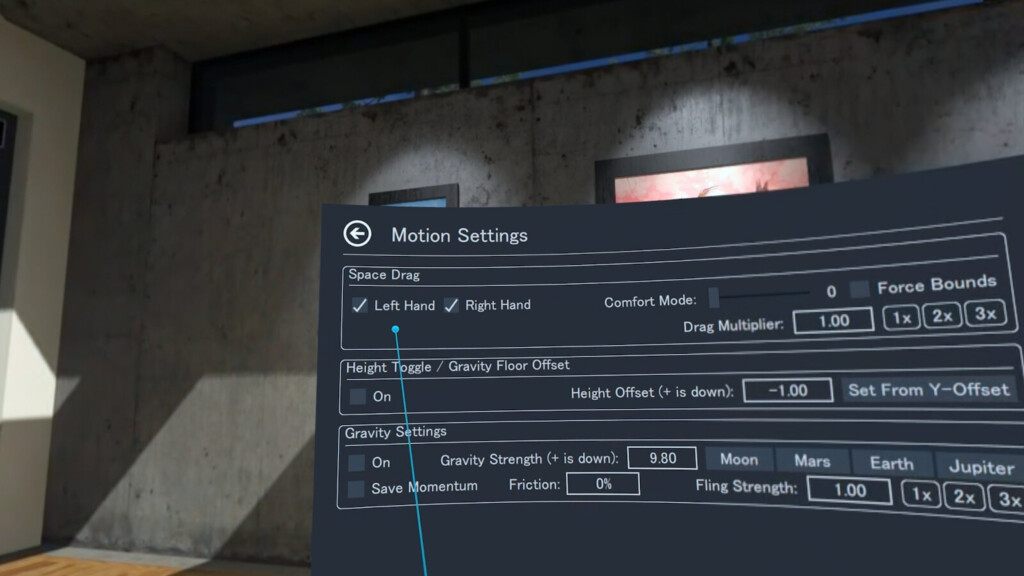This screenshot has width=1024, height=576.
Task: Click the Friction percentage field
Action: (x=603, y=484)
